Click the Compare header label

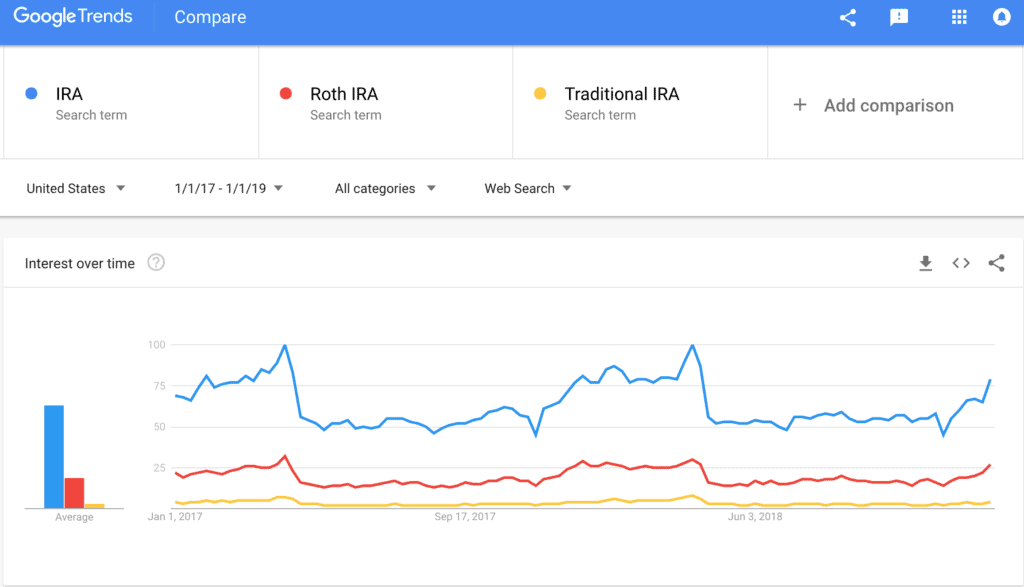click(x=210, y=17)
